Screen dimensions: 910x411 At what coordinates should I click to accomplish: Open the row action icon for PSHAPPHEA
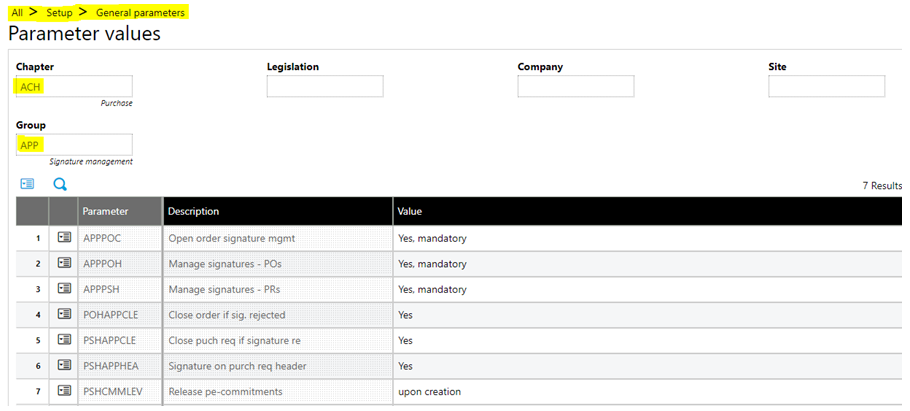pyautogui.click(x=63, y=365)
